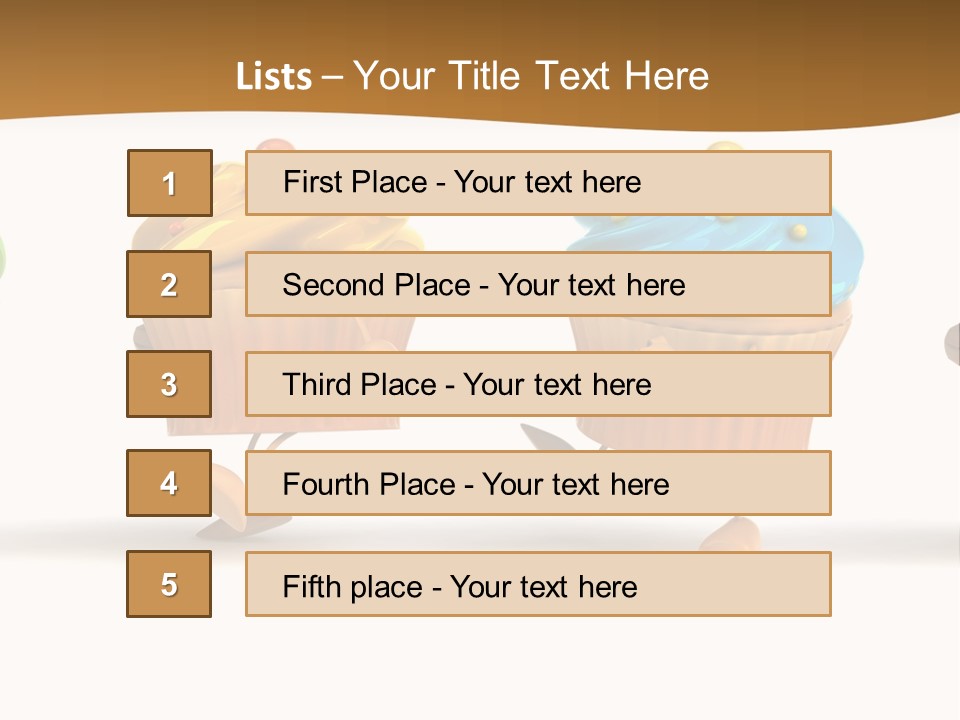This screenshot has height=720, width=960.
Task: Click the Fifth place text box
Action: [x=538, y=584]
